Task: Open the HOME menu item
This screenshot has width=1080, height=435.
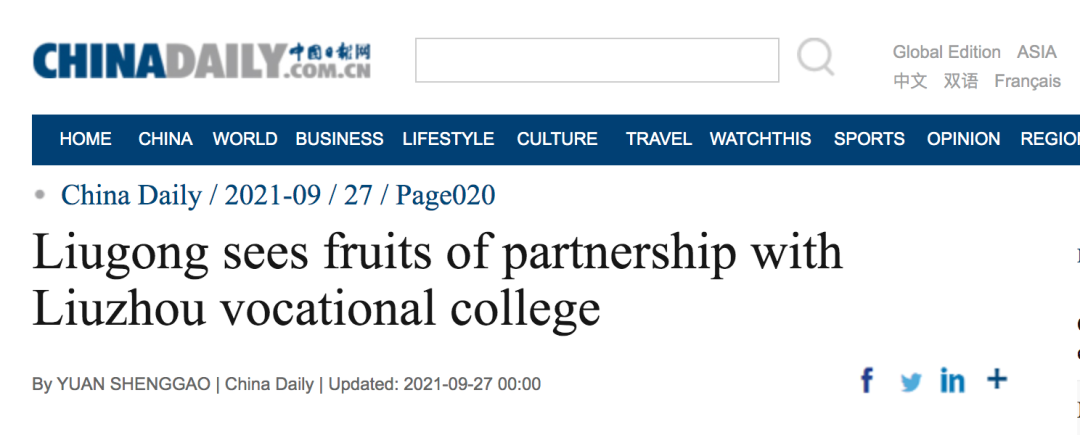Action: [85, 139]
